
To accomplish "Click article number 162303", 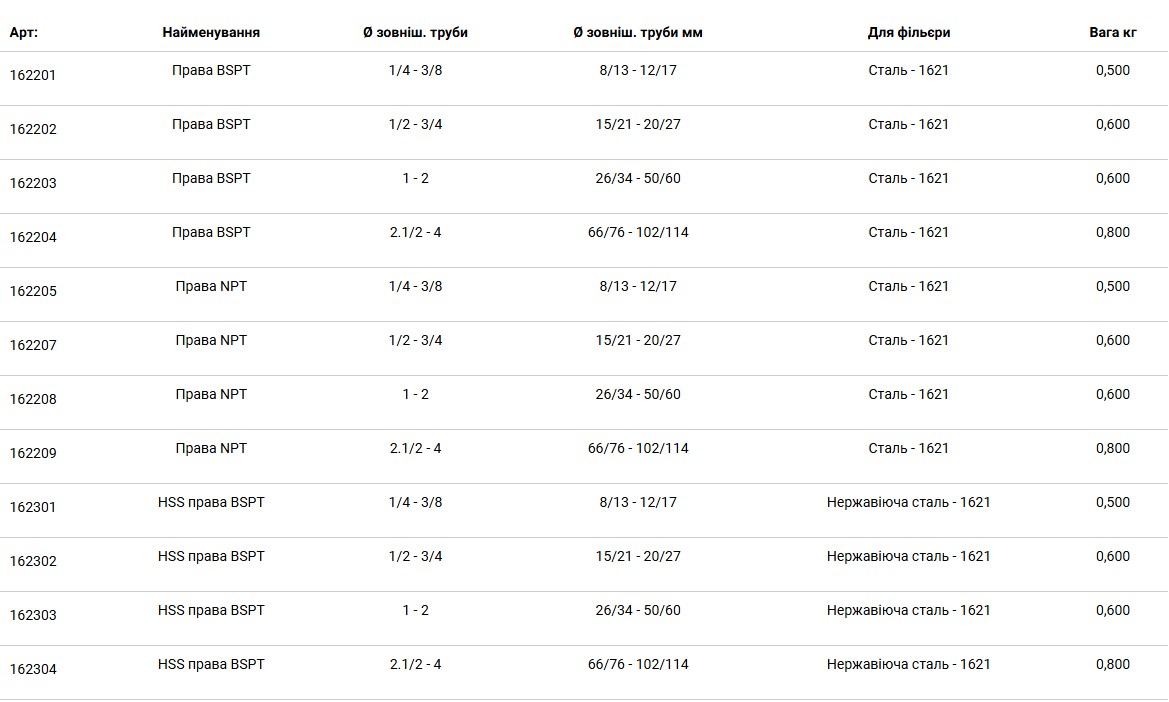I will click(33, 616).
